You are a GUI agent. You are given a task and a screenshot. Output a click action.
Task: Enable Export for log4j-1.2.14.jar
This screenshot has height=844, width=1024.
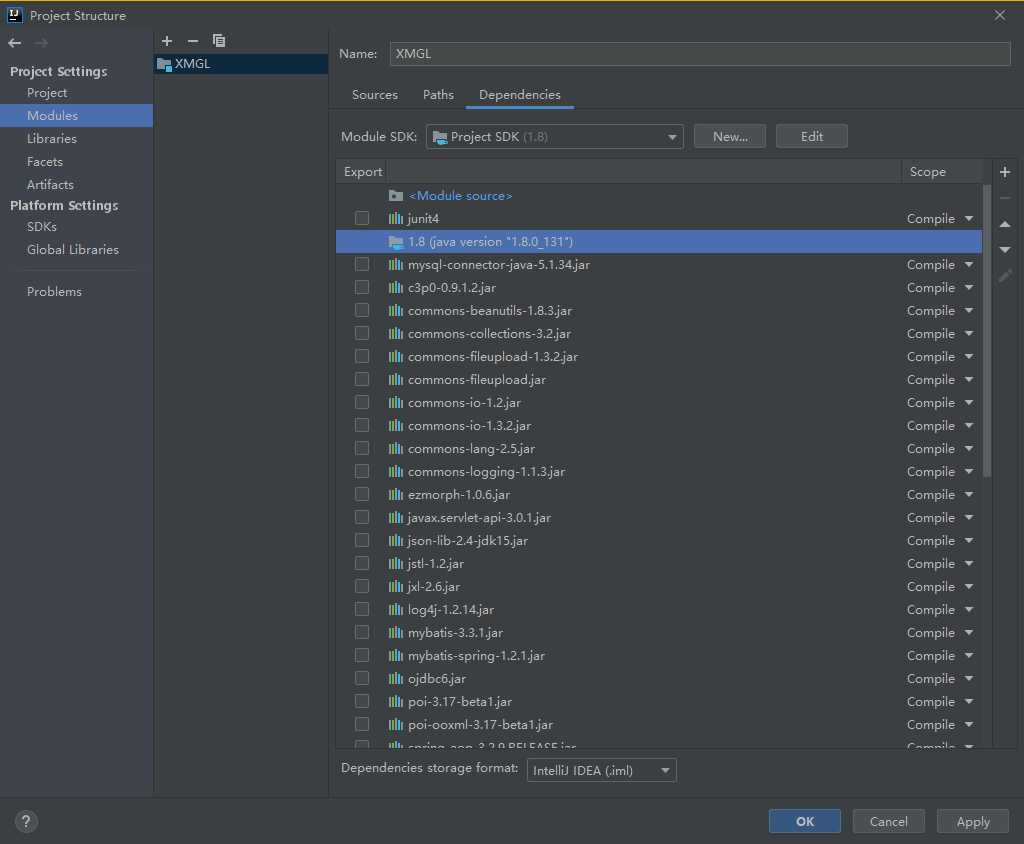pos(362,610)
